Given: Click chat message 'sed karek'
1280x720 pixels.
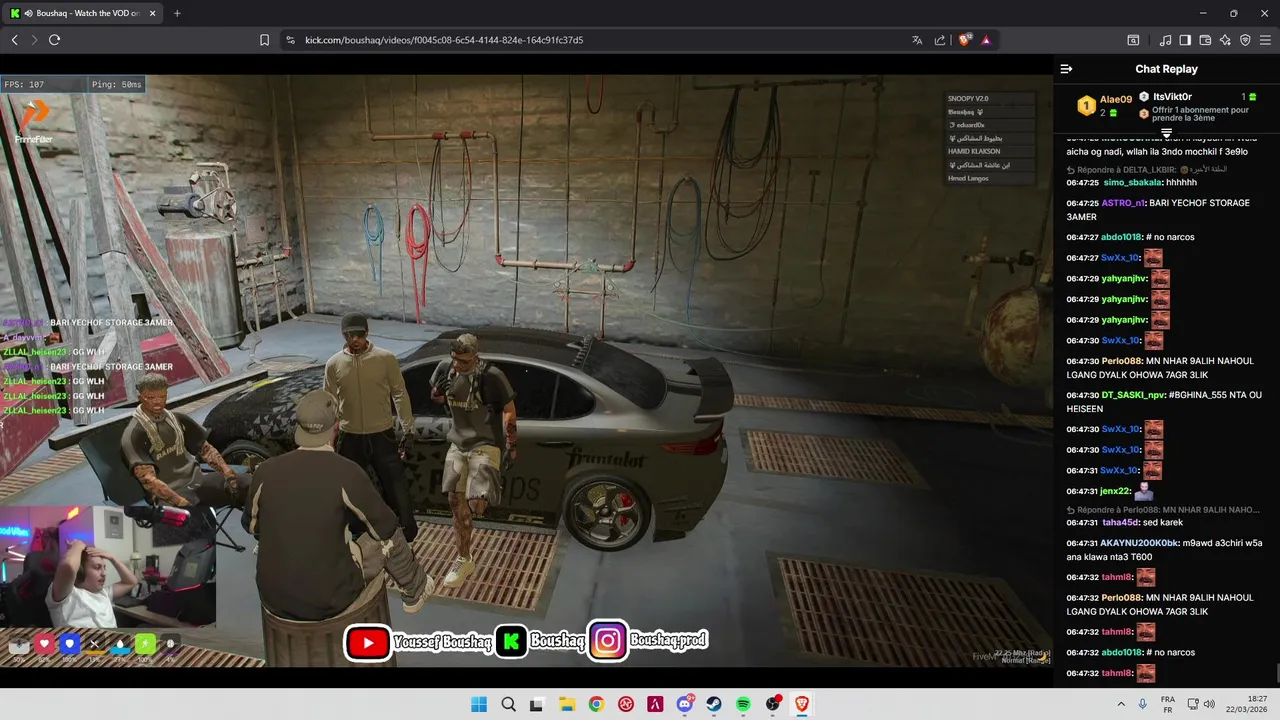Looking at the screenshot, I should tap(1163, 522).
